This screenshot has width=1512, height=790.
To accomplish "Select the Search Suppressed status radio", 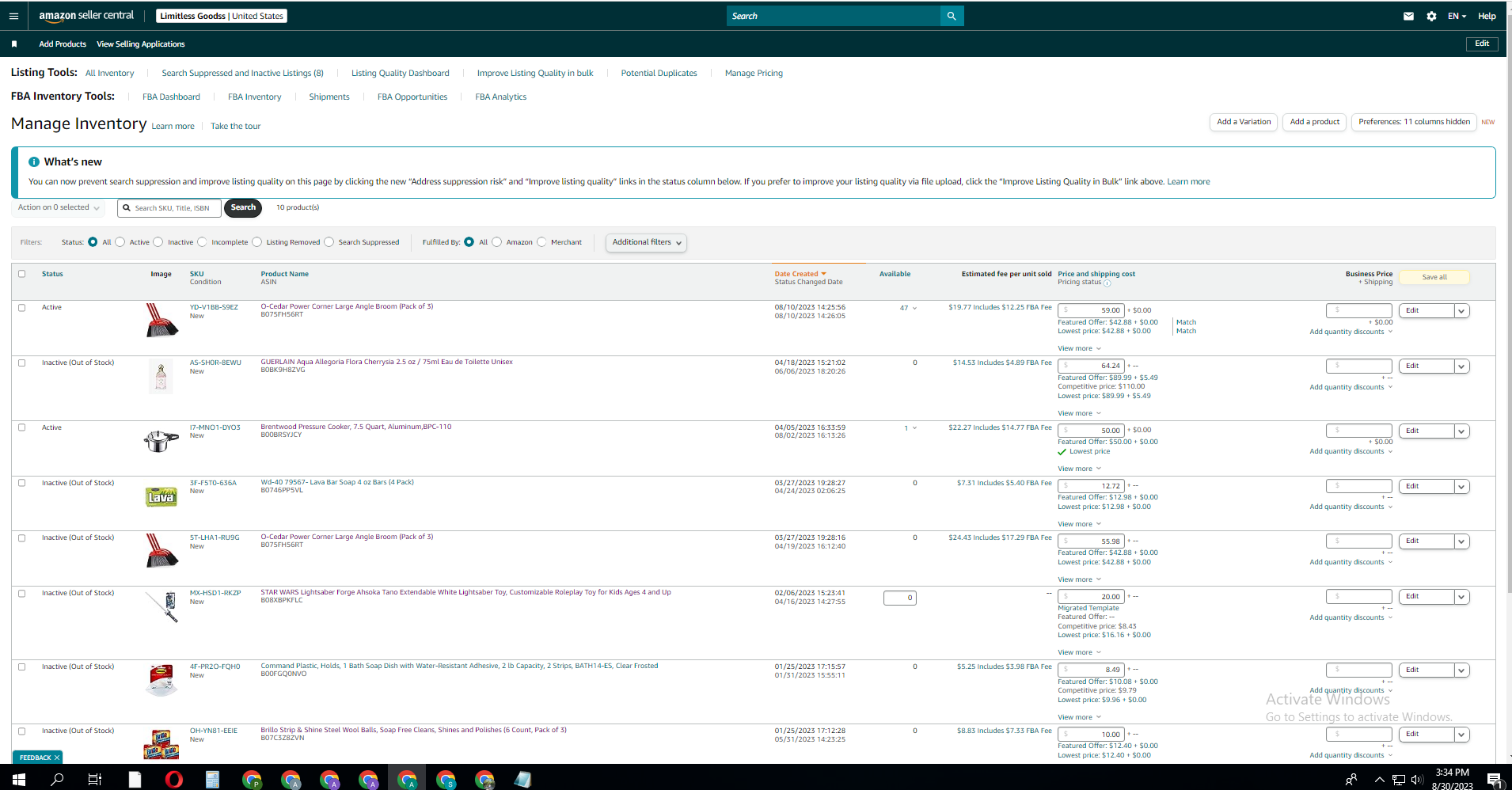I will 329,242.
